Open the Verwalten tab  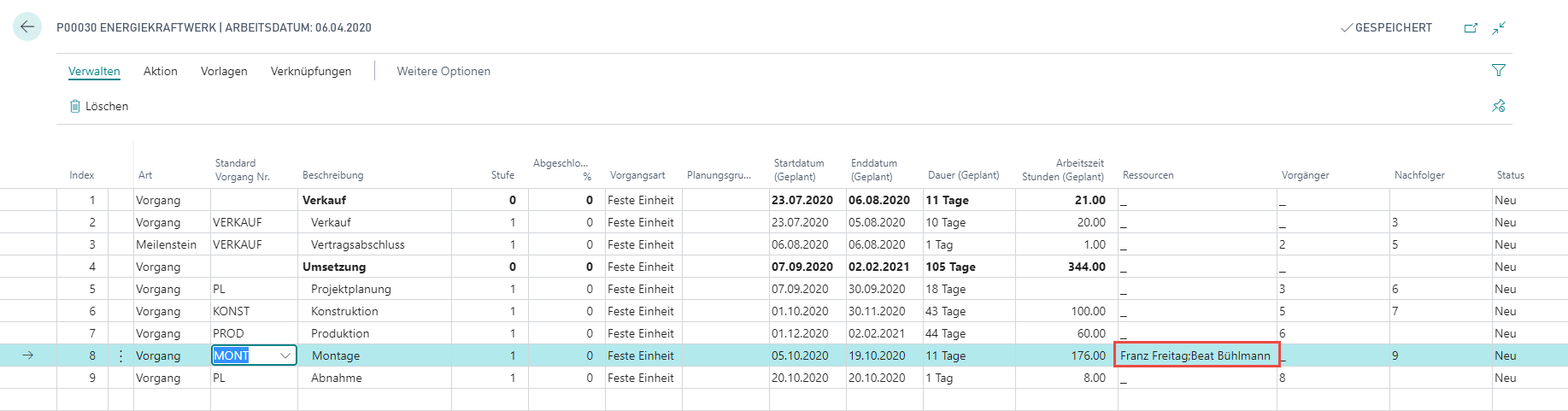point(94,71)
